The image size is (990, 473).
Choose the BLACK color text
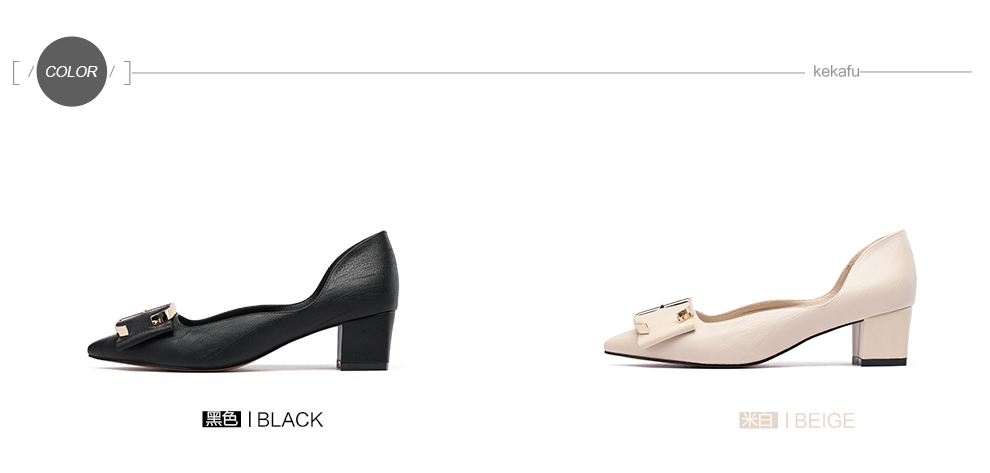pos(290,420)
